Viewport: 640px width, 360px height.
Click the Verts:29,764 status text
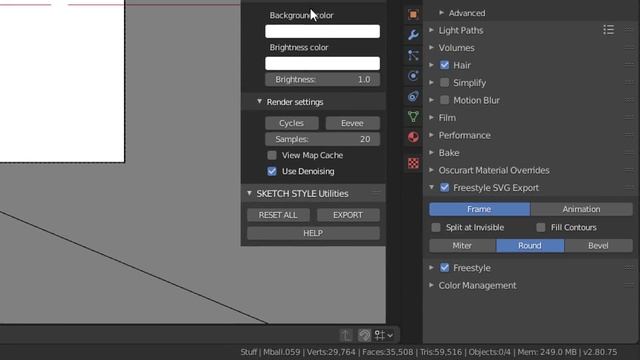[x=331, y=352]
